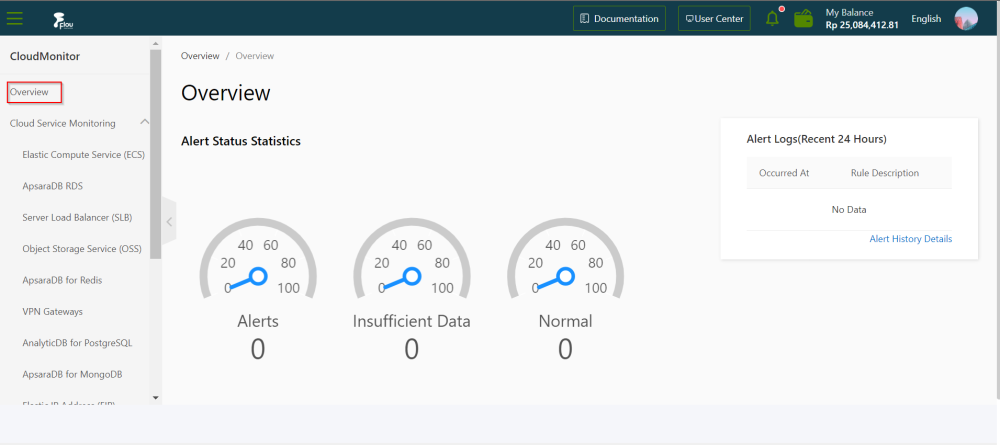Screen dimensions: 1000x445
Task: Open Alert History Details link
Action: click(x=911, y=238)
